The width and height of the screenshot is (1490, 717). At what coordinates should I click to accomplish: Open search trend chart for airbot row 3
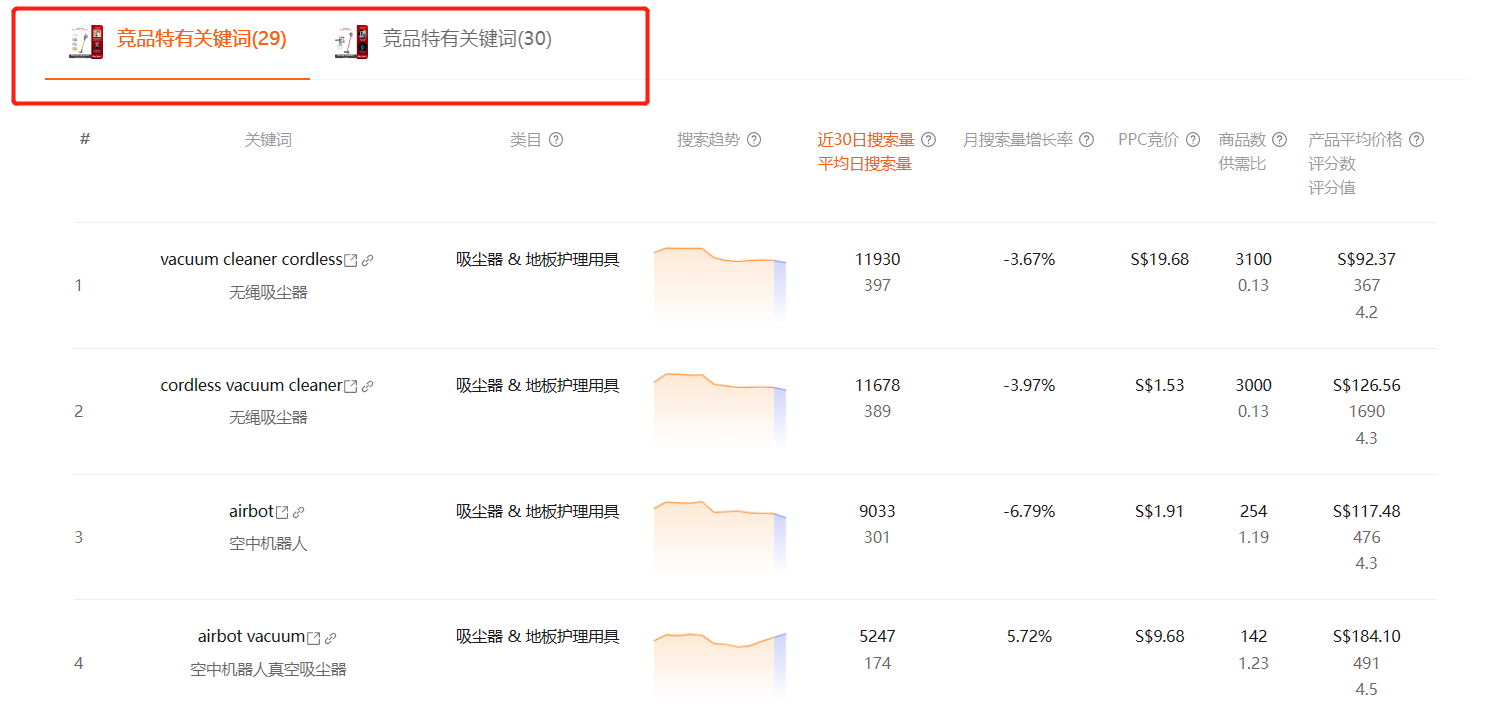[720, 536]
